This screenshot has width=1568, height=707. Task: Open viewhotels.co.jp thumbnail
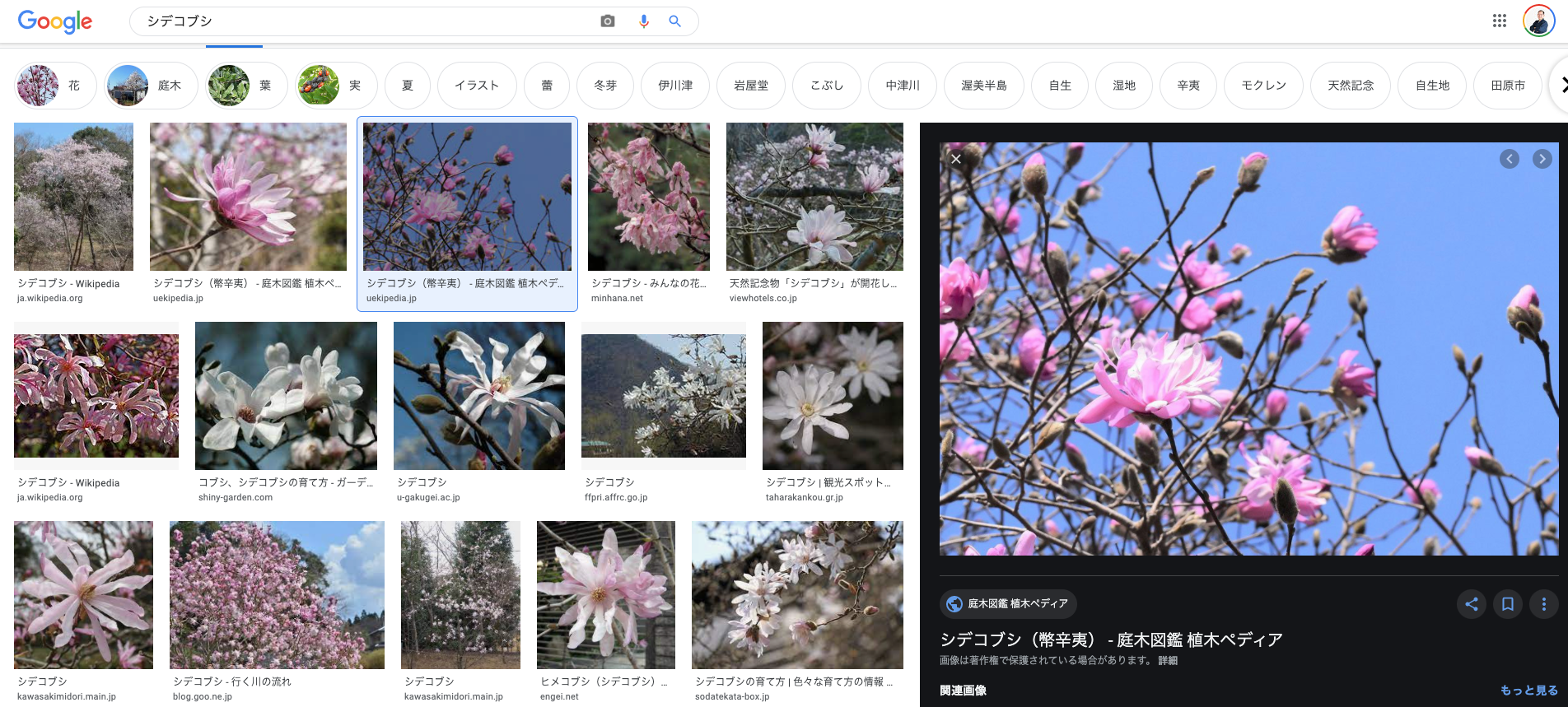[814, 197]
